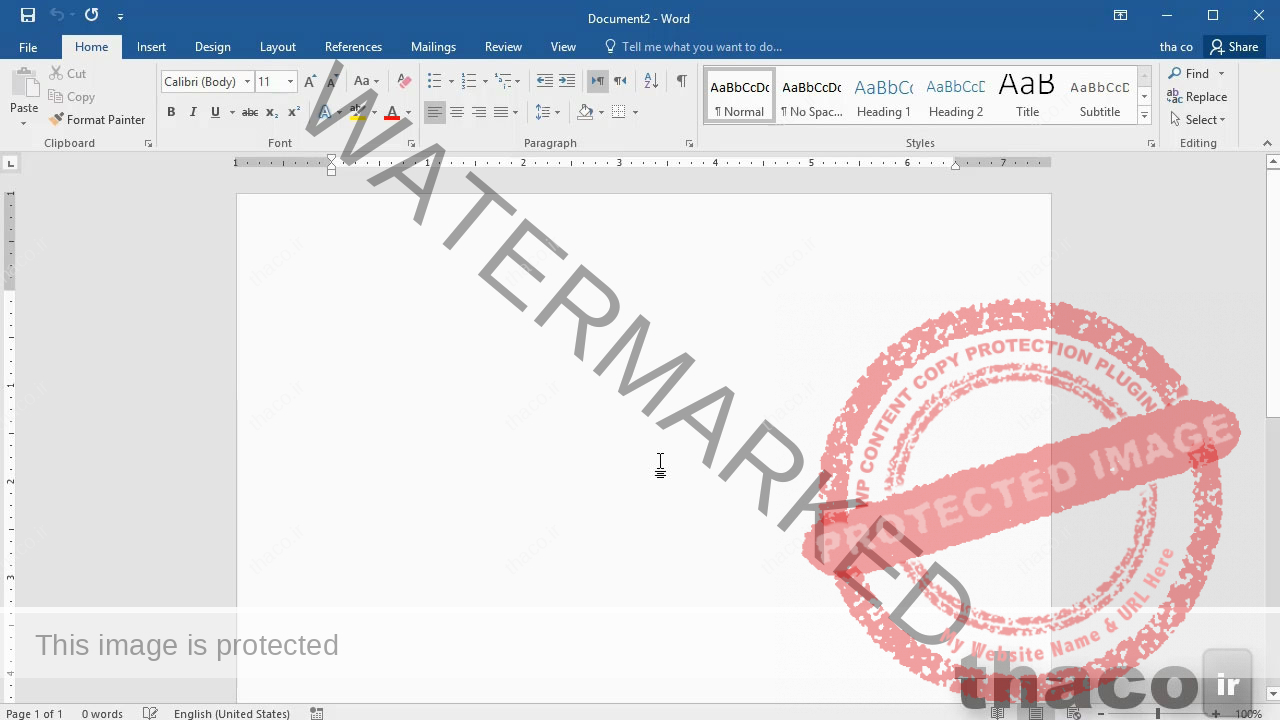The width and height of the screenshot is (1280, 720).
Task: Open Font dialog launcher
Action: 411,144
